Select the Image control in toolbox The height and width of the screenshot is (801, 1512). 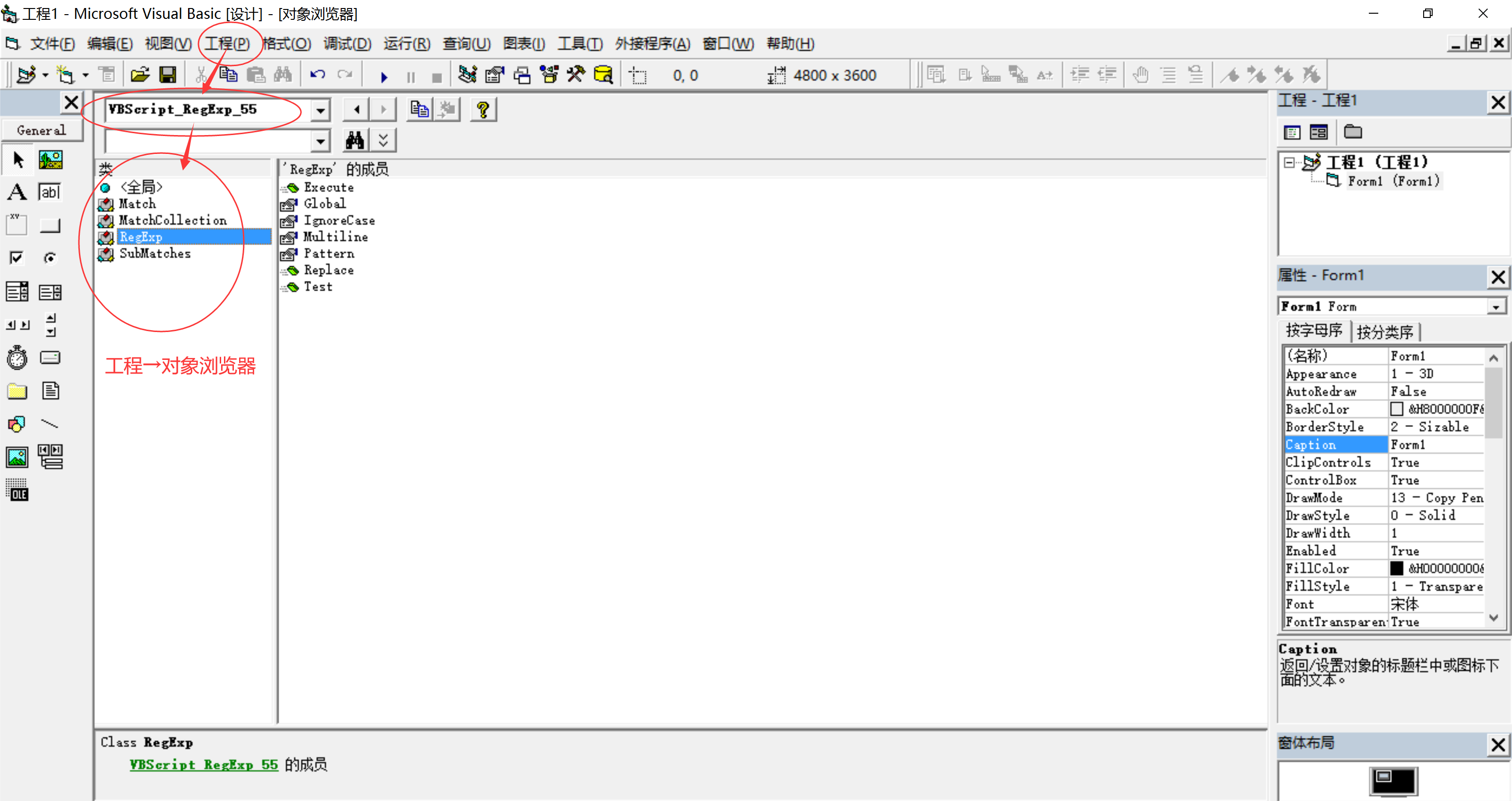(x=17, y=457)
